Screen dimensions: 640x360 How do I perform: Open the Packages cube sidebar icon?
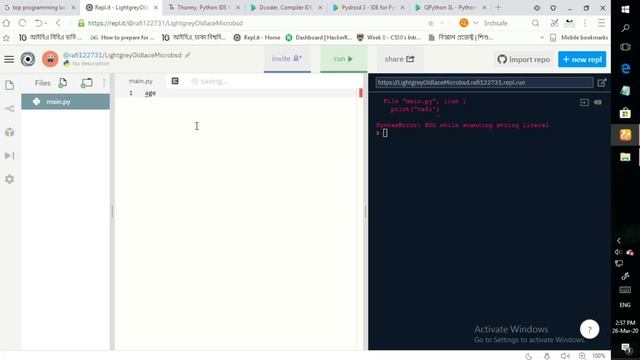[9, 132]
